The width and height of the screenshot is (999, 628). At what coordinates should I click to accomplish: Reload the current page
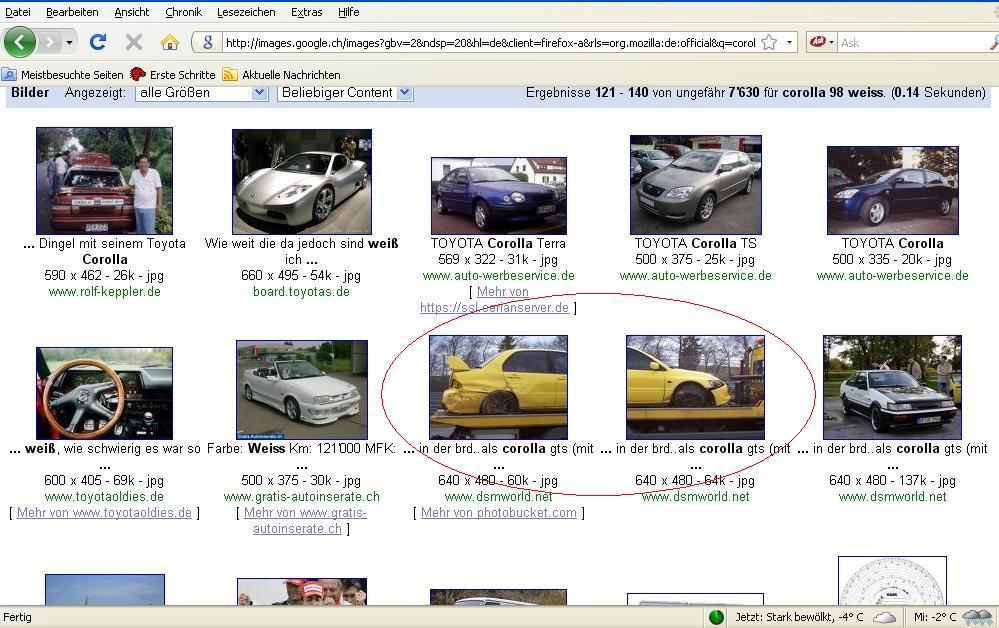[98, 42]
